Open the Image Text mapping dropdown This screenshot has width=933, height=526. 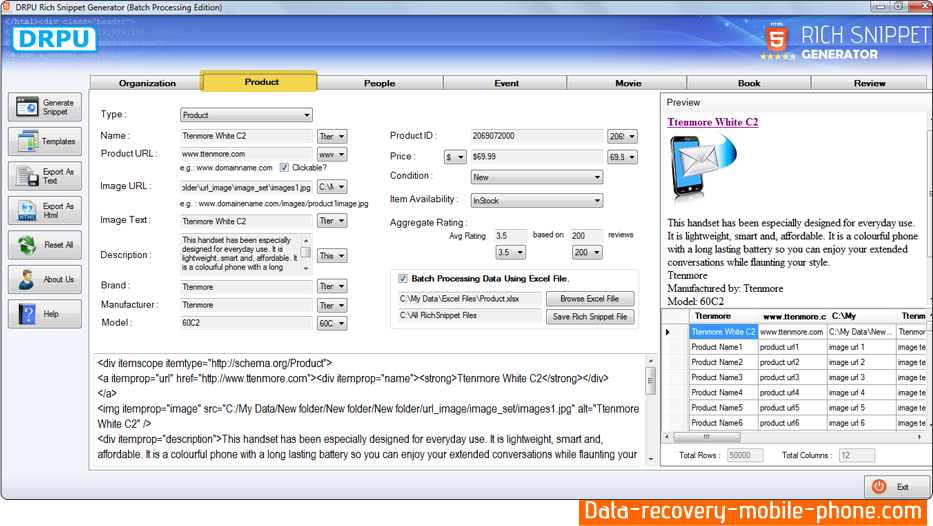pyautogui.click(x=332, y=221)
